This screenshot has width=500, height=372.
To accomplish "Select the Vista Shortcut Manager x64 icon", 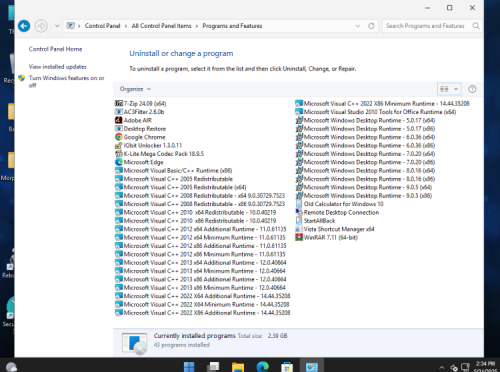I will [299, 229].
